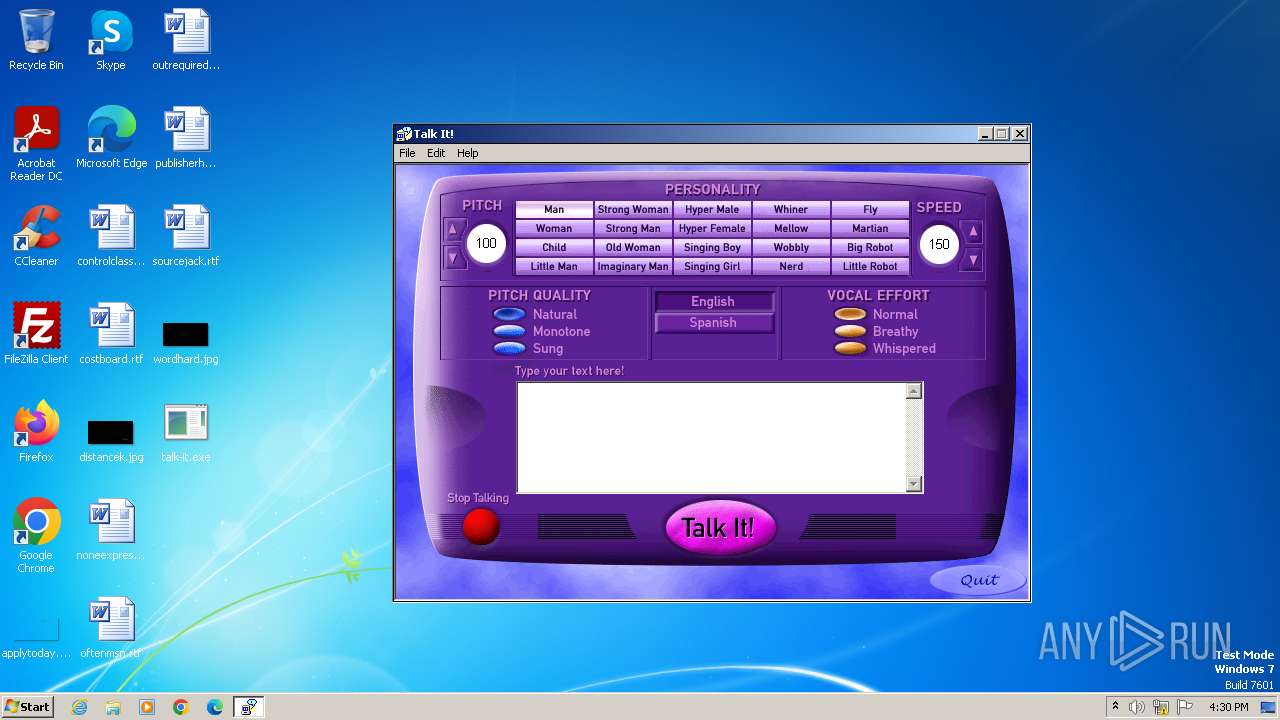The width and height of the screenshot is (1280, 720).
Task: Decrease pitch with the down arrow
Action: click(452, 258)
